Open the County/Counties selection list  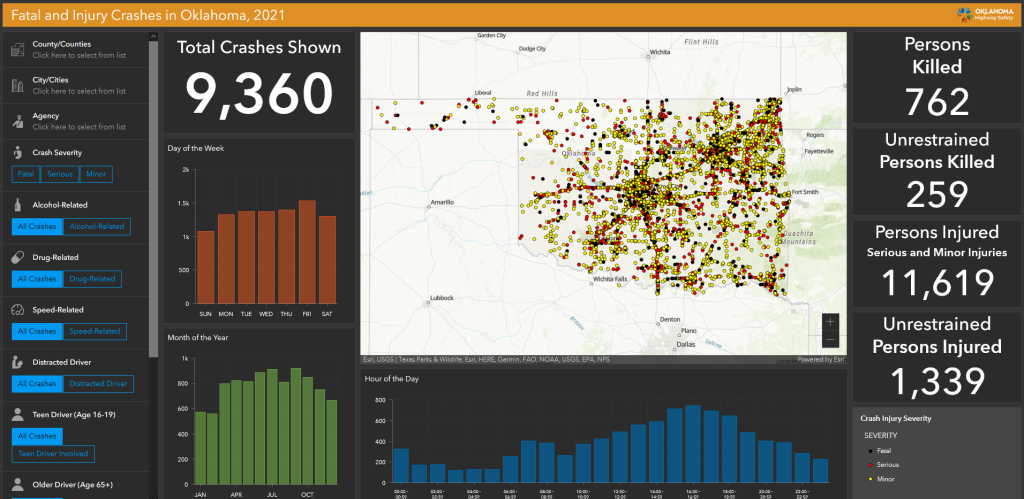point(79,56)
